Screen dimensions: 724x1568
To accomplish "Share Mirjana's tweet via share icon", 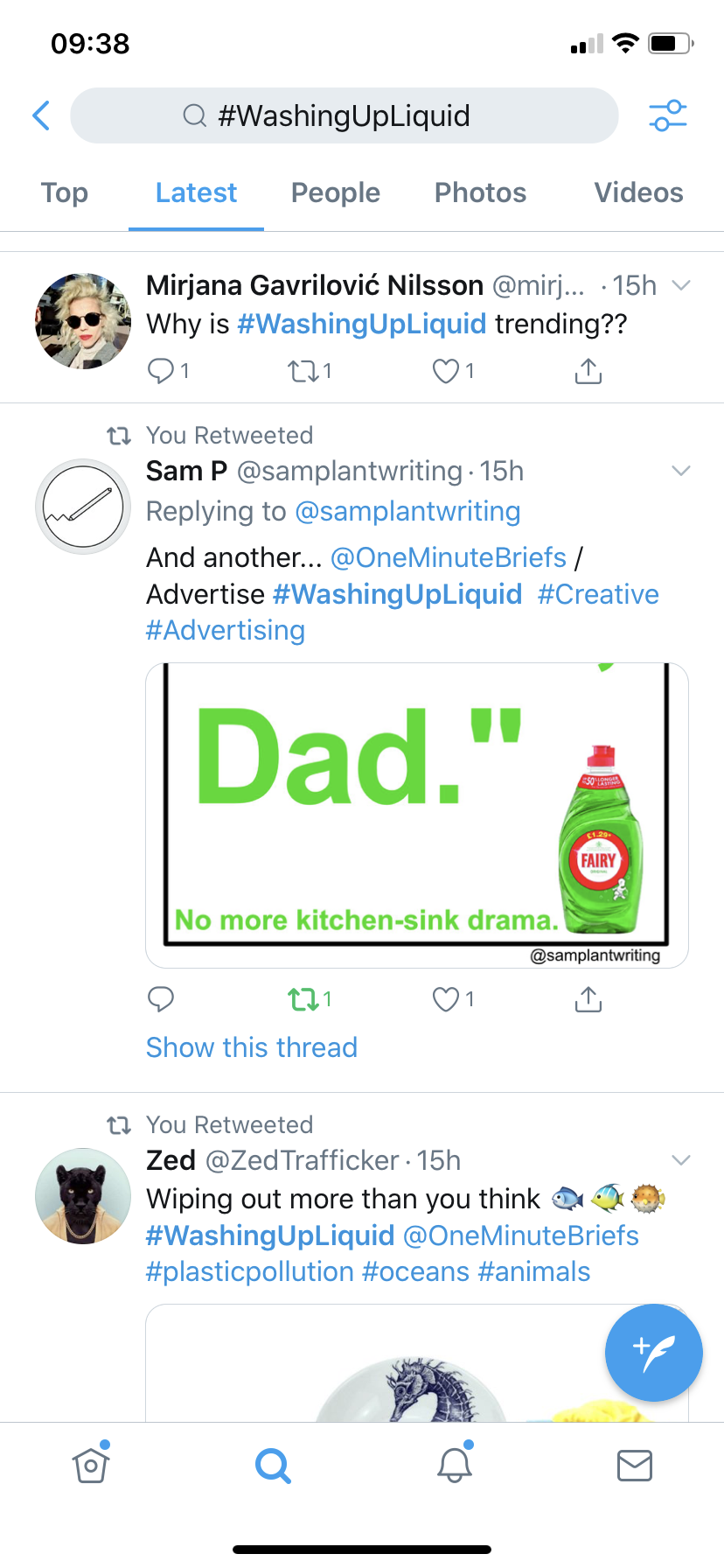I will pyautogui.click(x=588, y=372).
